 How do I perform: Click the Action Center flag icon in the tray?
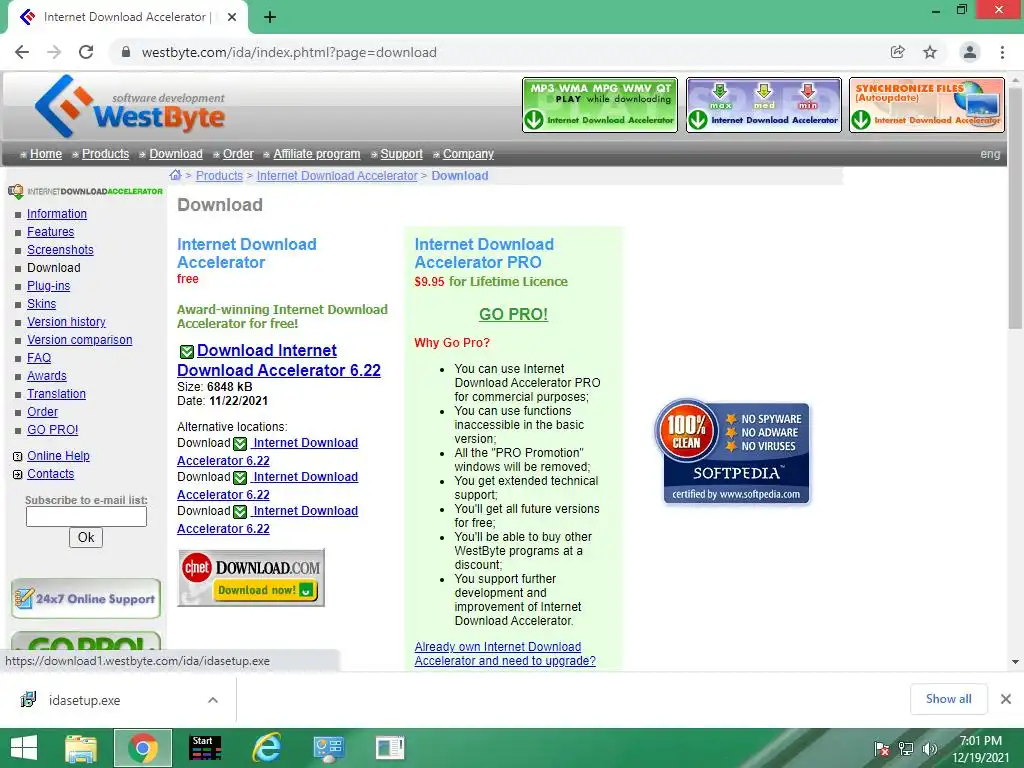882,749
